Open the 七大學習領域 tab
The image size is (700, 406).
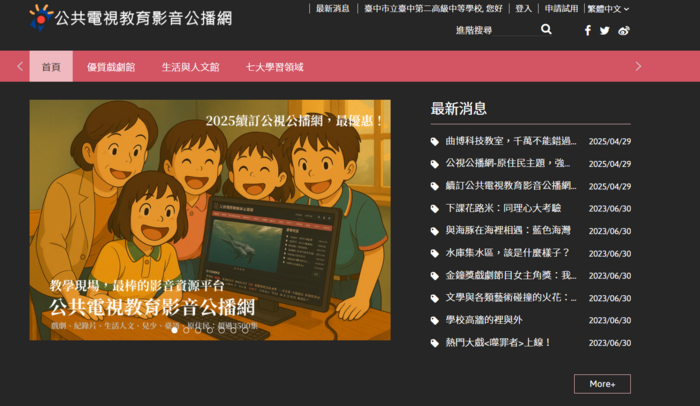tap(275, 67)
